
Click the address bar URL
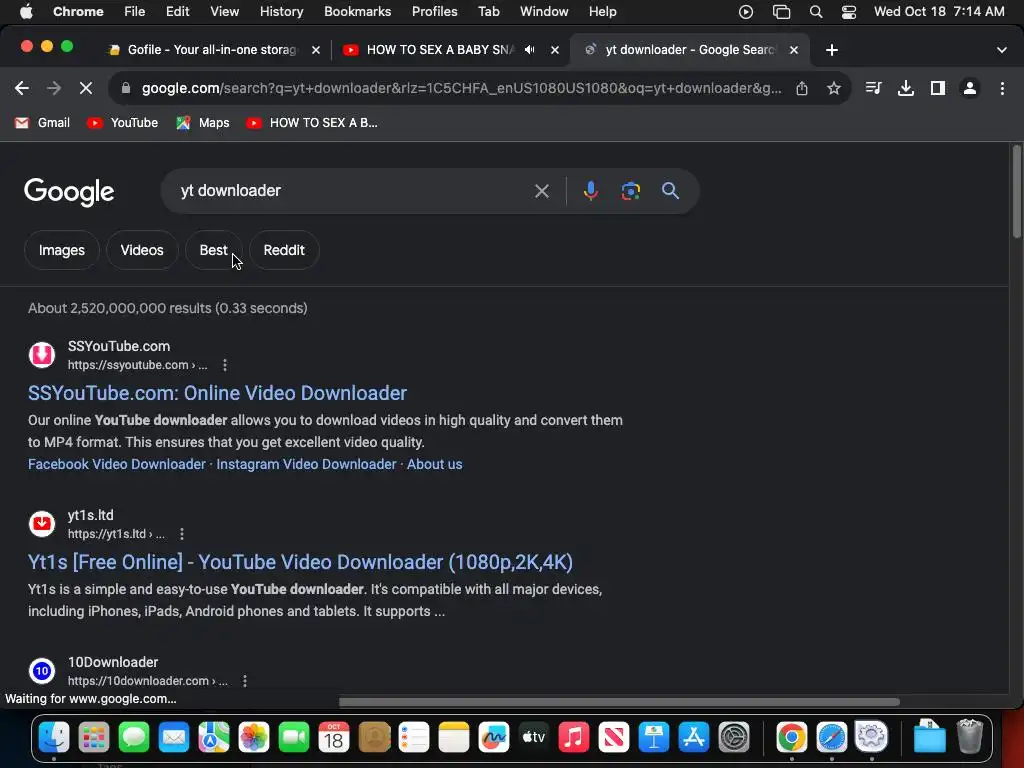(461, 88)
